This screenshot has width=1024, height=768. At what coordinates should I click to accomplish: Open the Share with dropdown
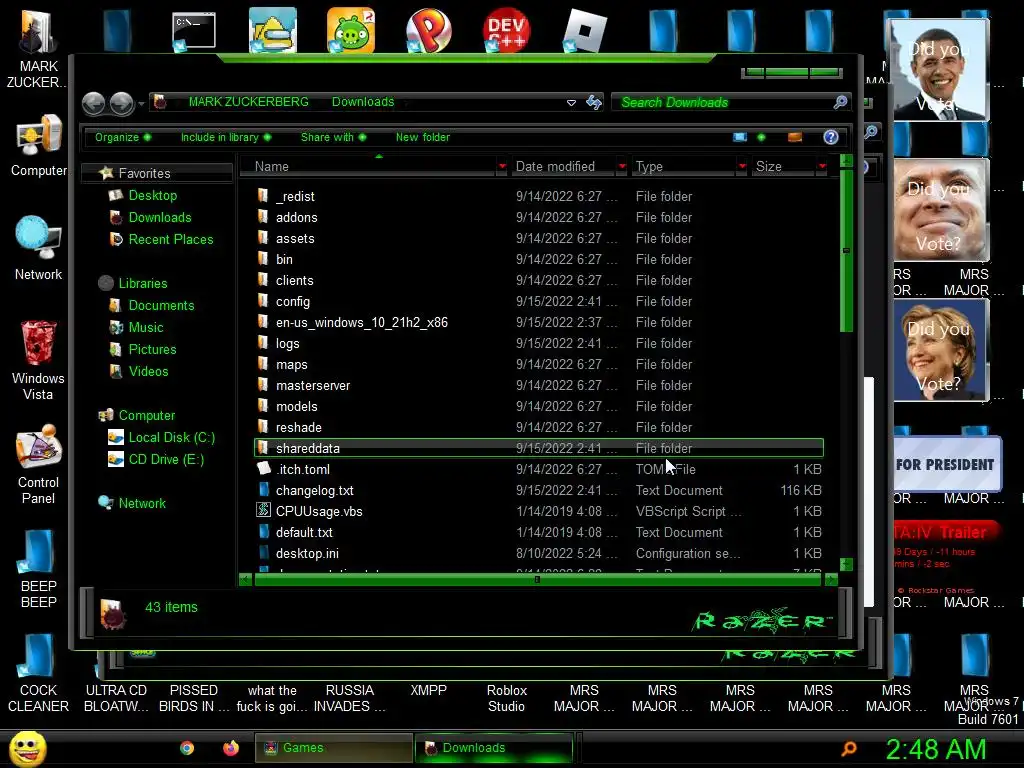pos(333,137)
